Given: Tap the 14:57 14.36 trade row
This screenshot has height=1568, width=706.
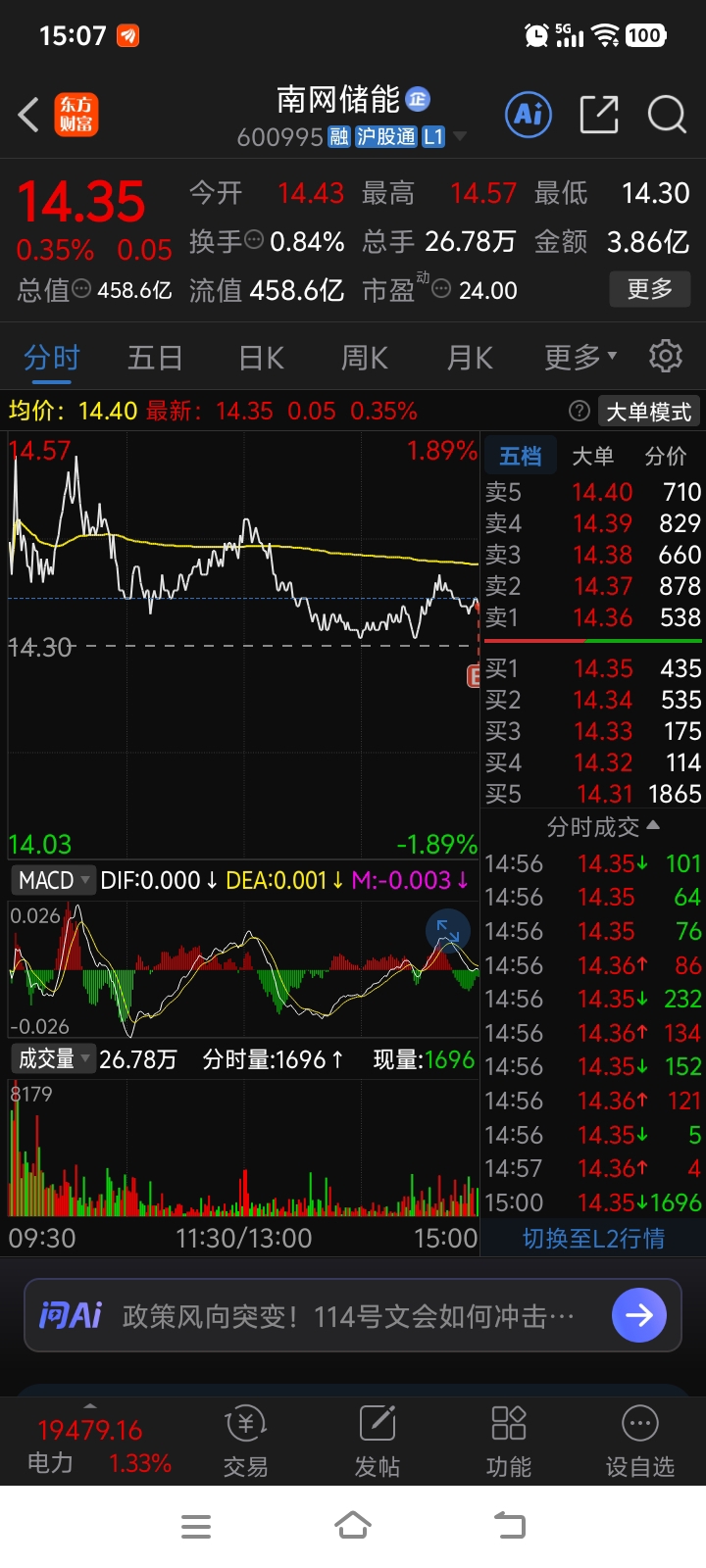Looking at the screenshot, I should (x=593, y=1168).
